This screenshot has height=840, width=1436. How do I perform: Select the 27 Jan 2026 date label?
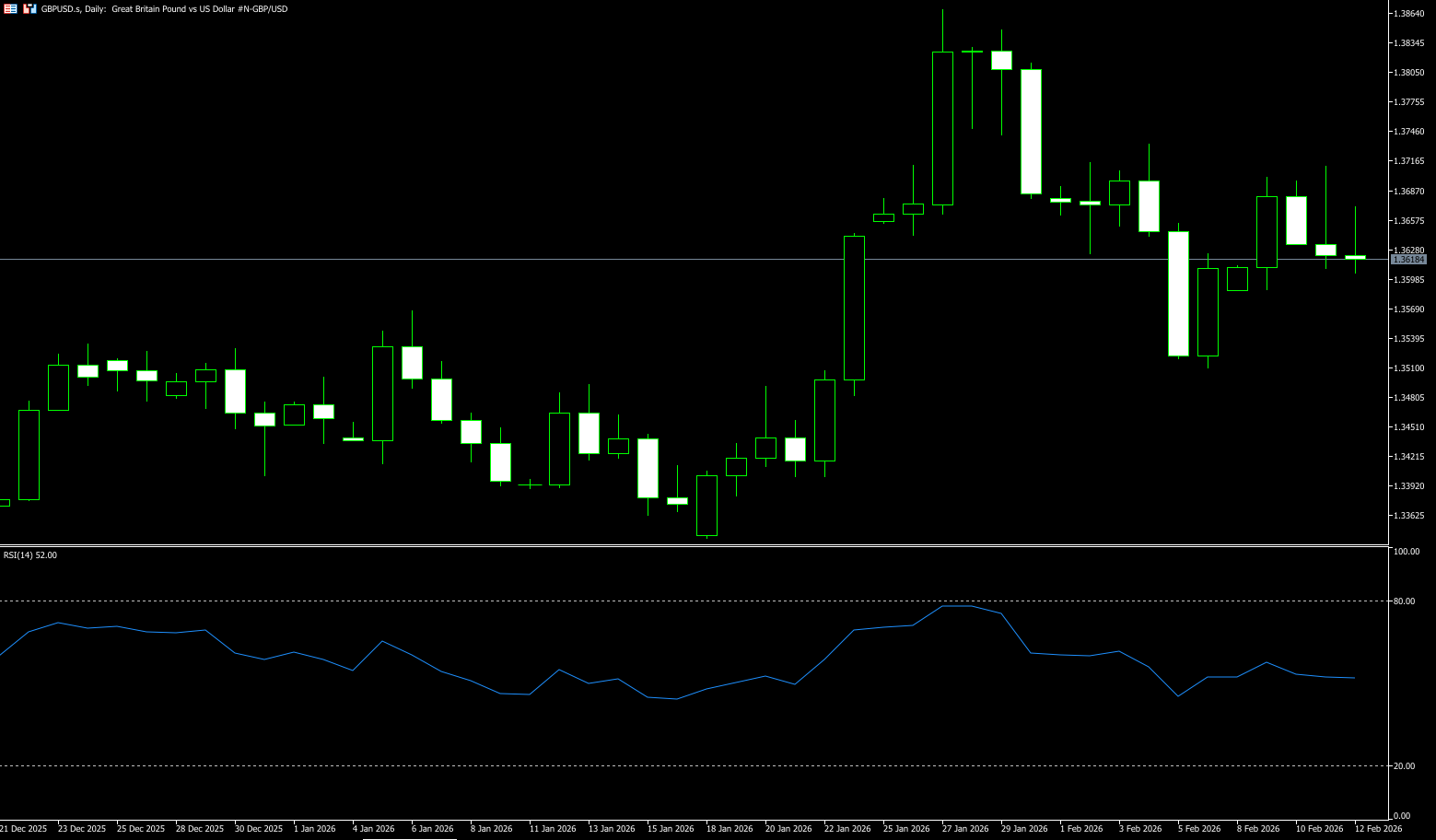[964, 829]
